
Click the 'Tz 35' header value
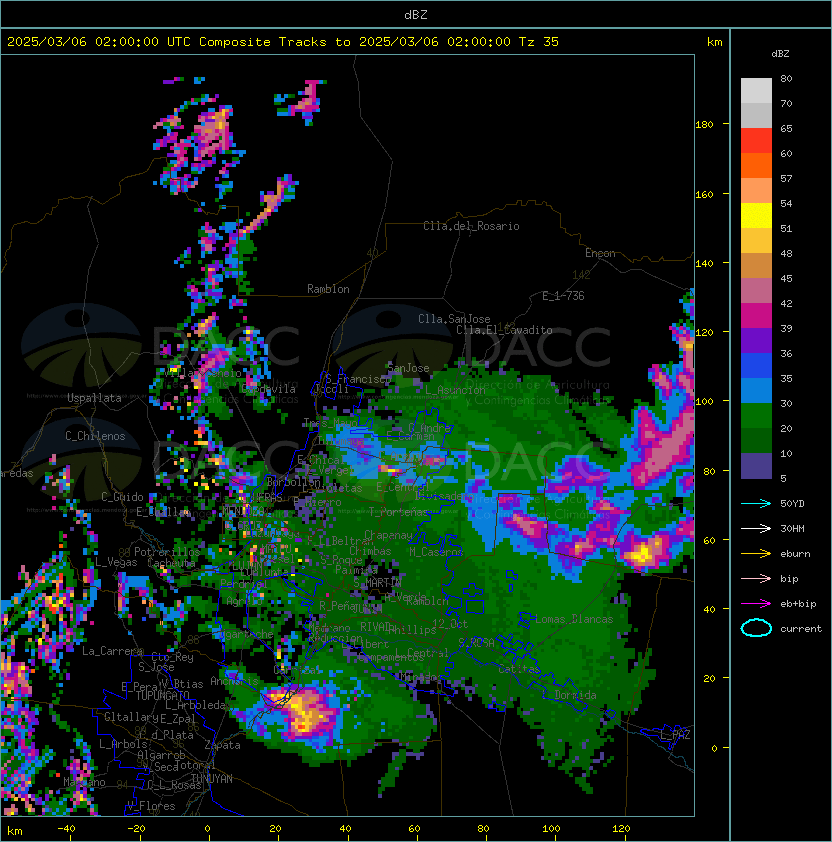coord(539,42)
